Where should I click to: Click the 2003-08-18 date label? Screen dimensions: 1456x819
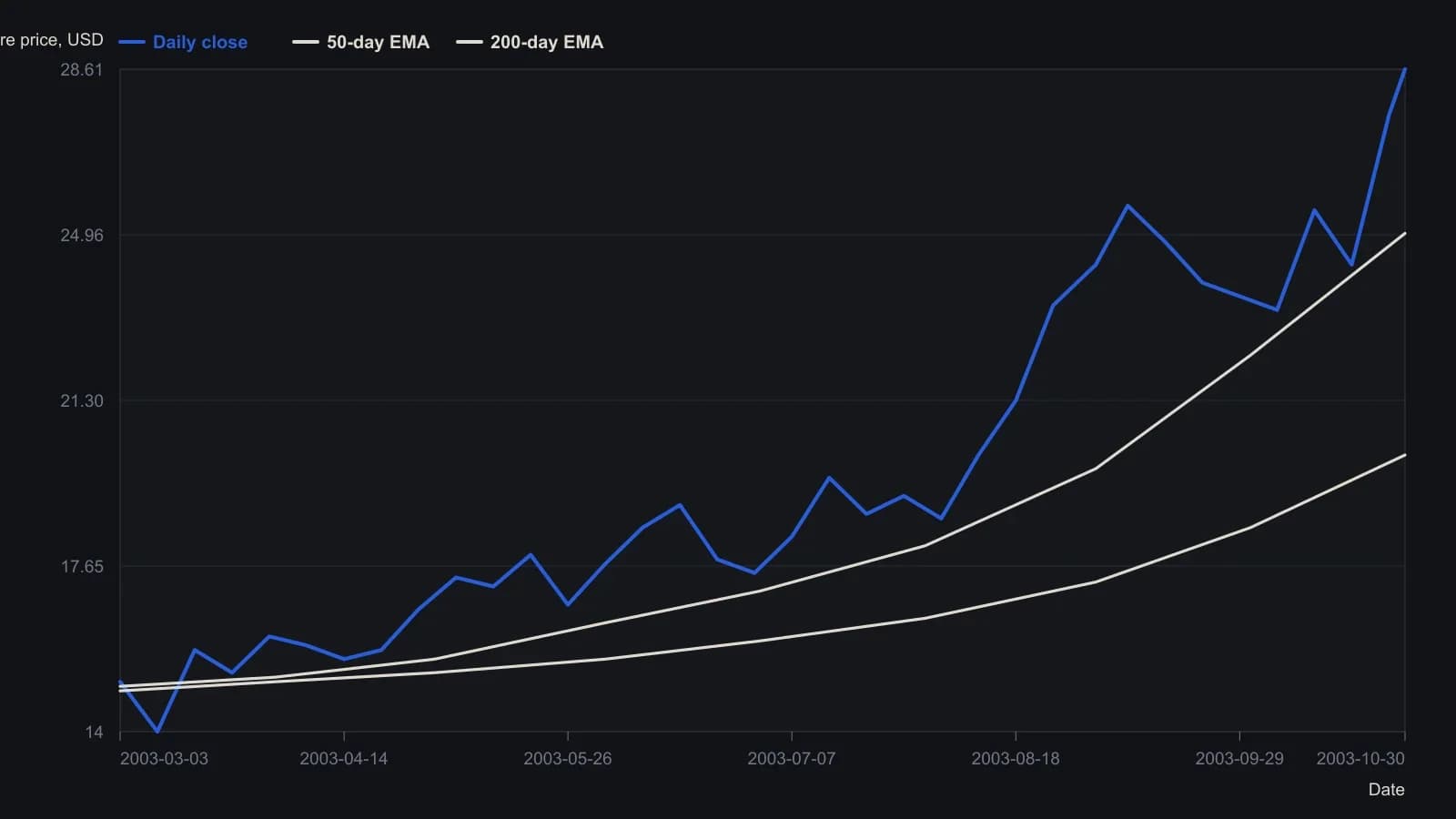pos(1016,759)
